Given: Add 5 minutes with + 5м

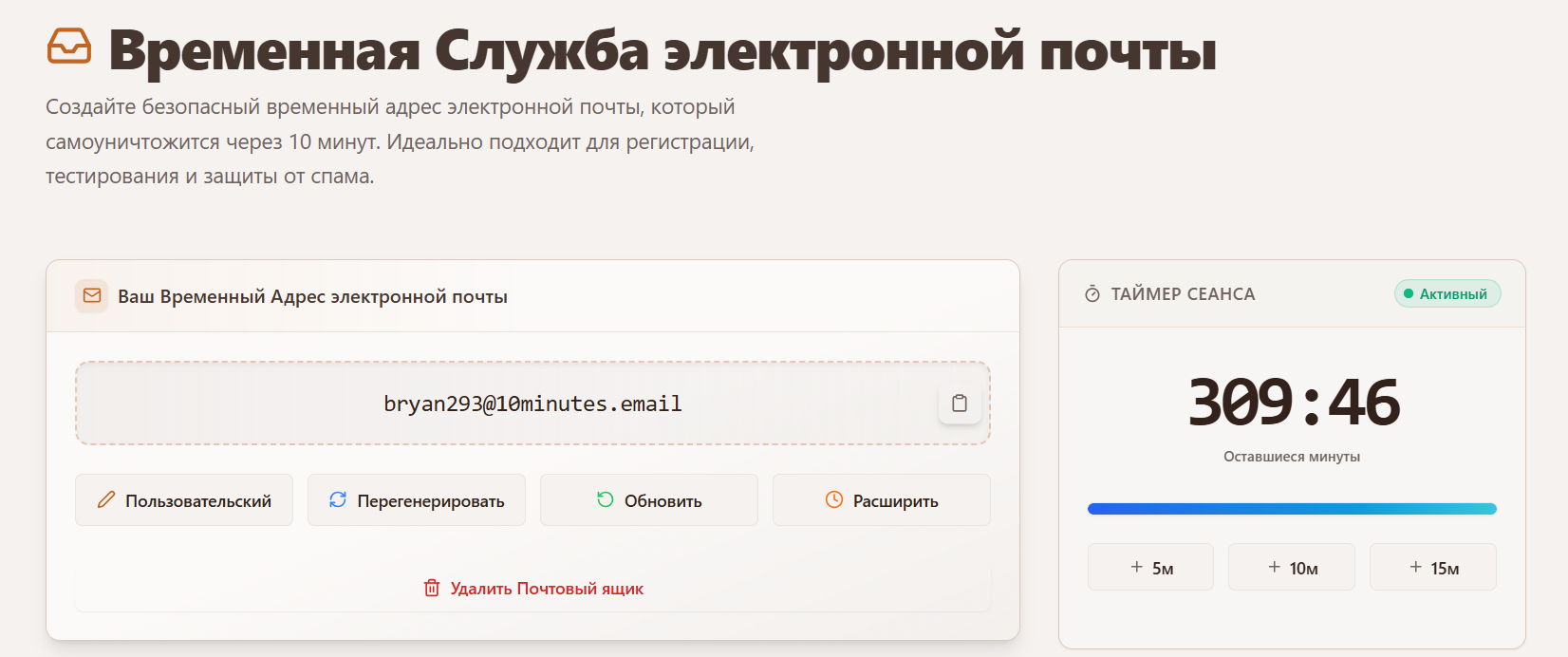Looking at the screenshot, I should pos(1150,567).
